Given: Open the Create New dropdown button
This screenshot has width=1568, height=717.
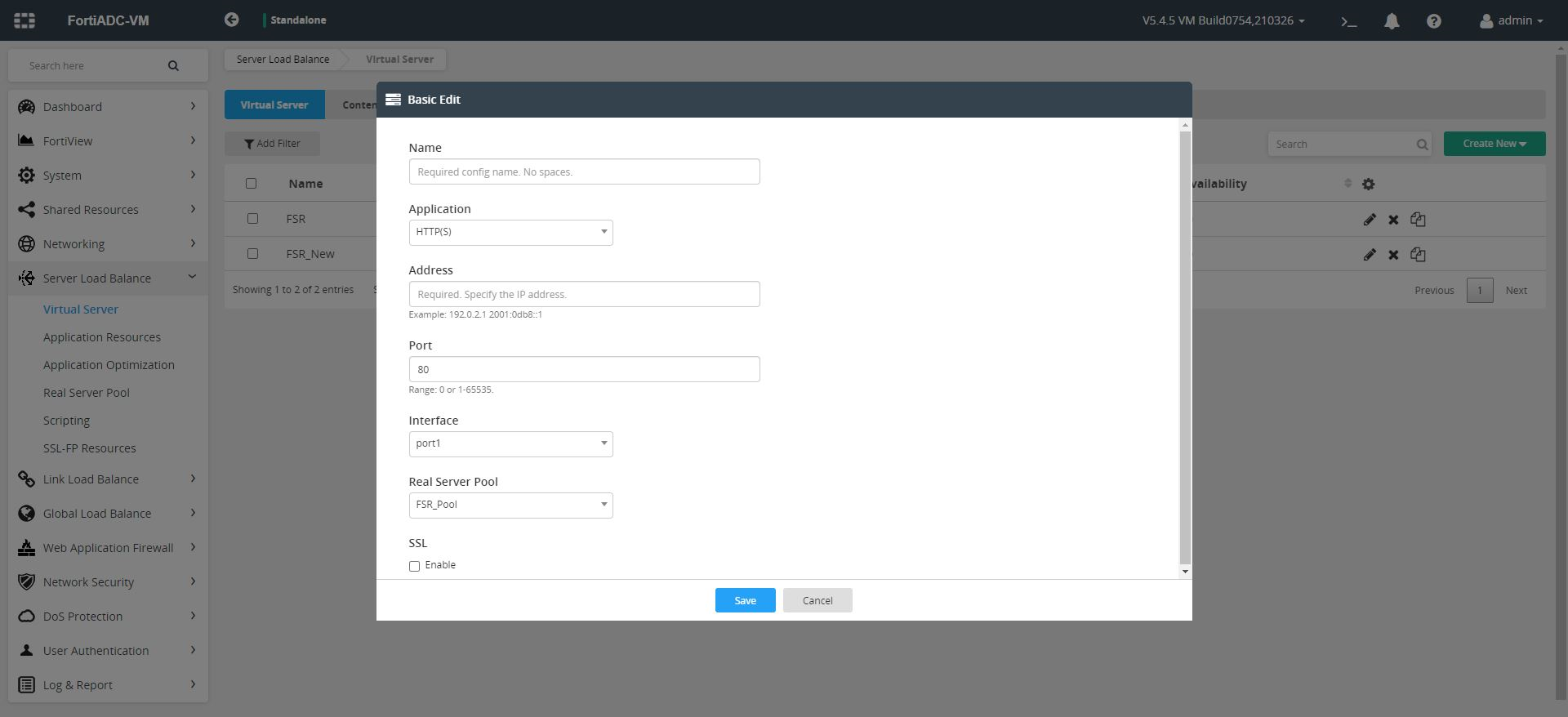Looking at the screenshot, I should [1494, 144].
